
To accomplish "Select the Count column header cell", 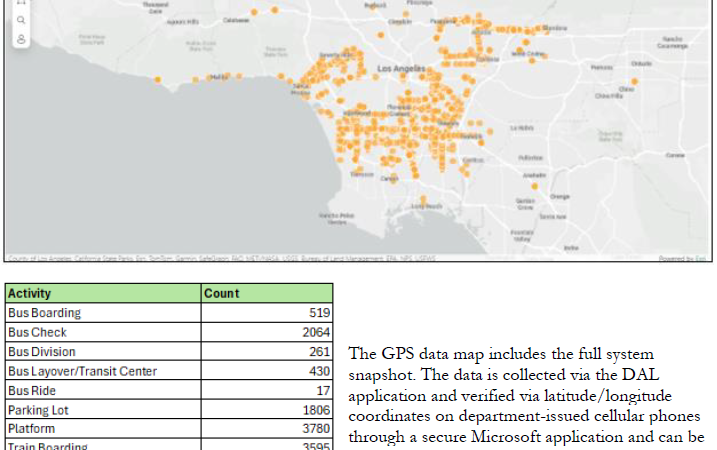I will point(267,294).
